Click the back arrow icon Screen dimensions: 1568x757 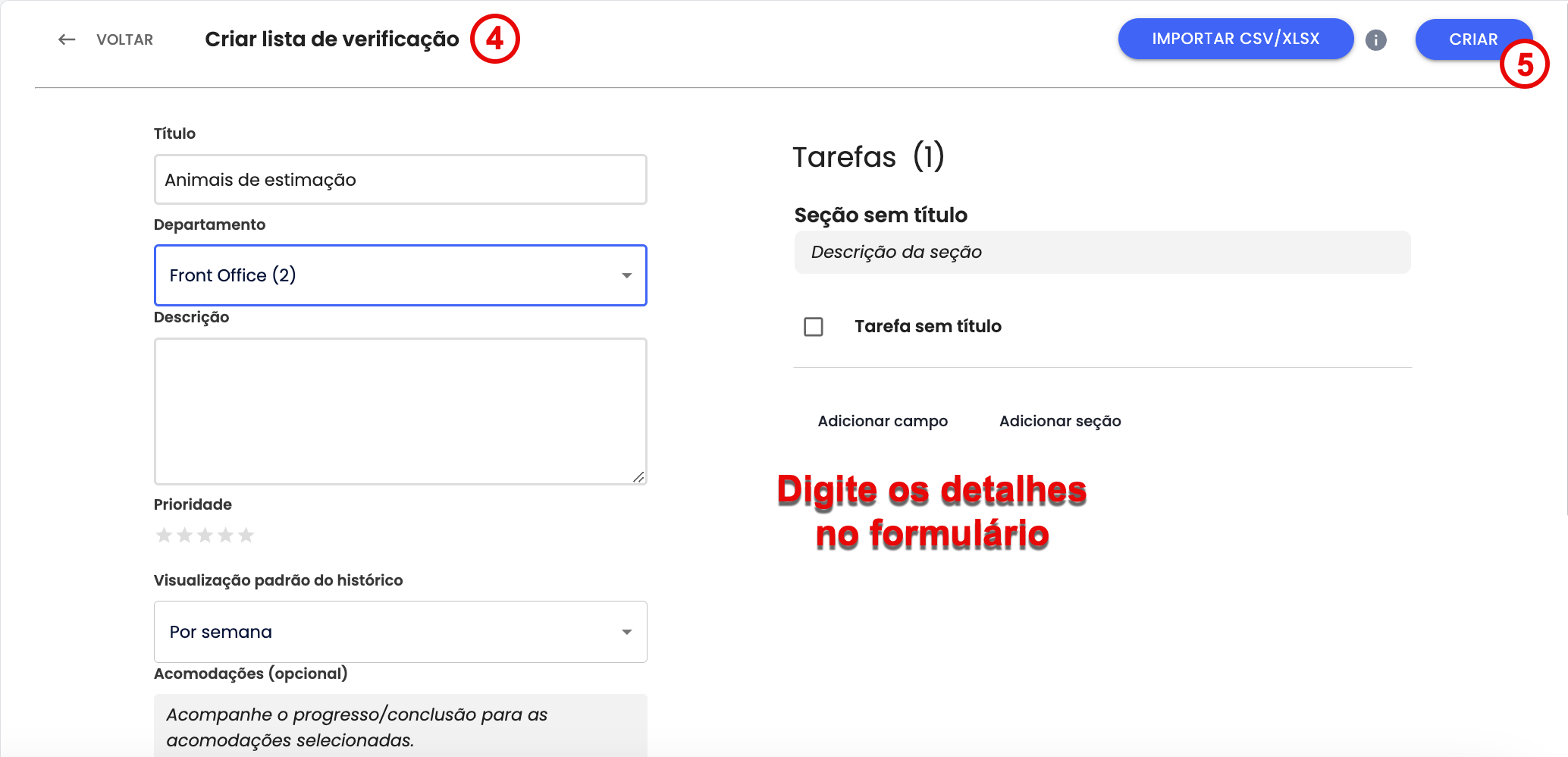coord(67,39)
